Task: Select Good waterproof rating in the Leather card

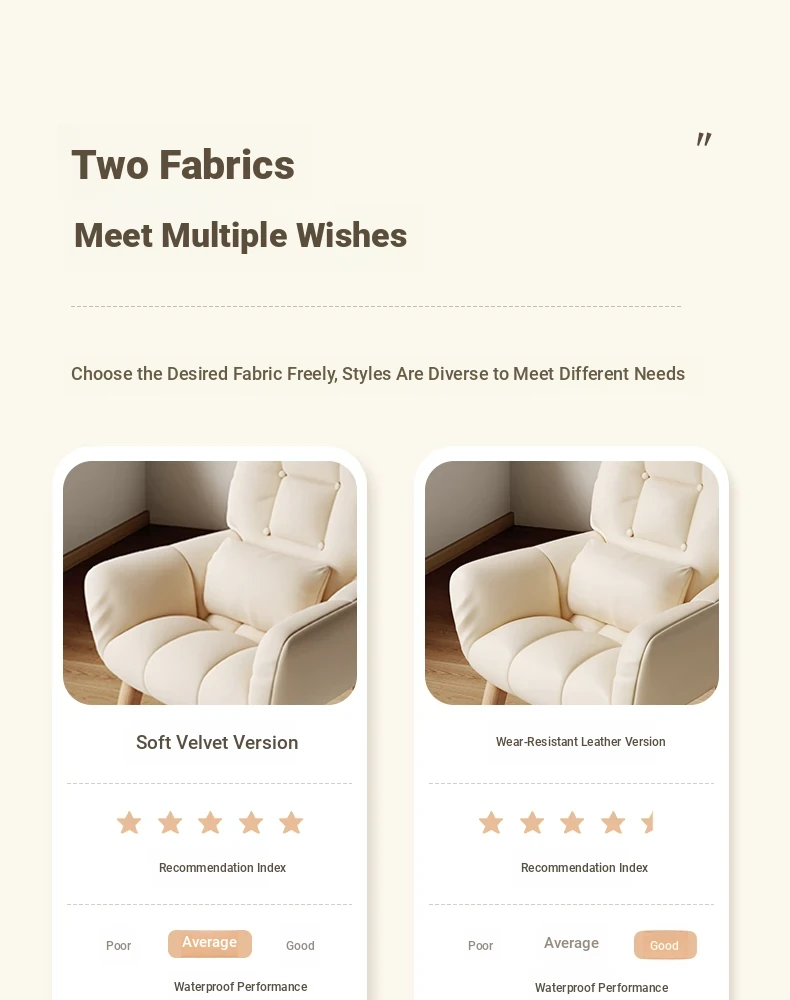Action: [665, 945]
